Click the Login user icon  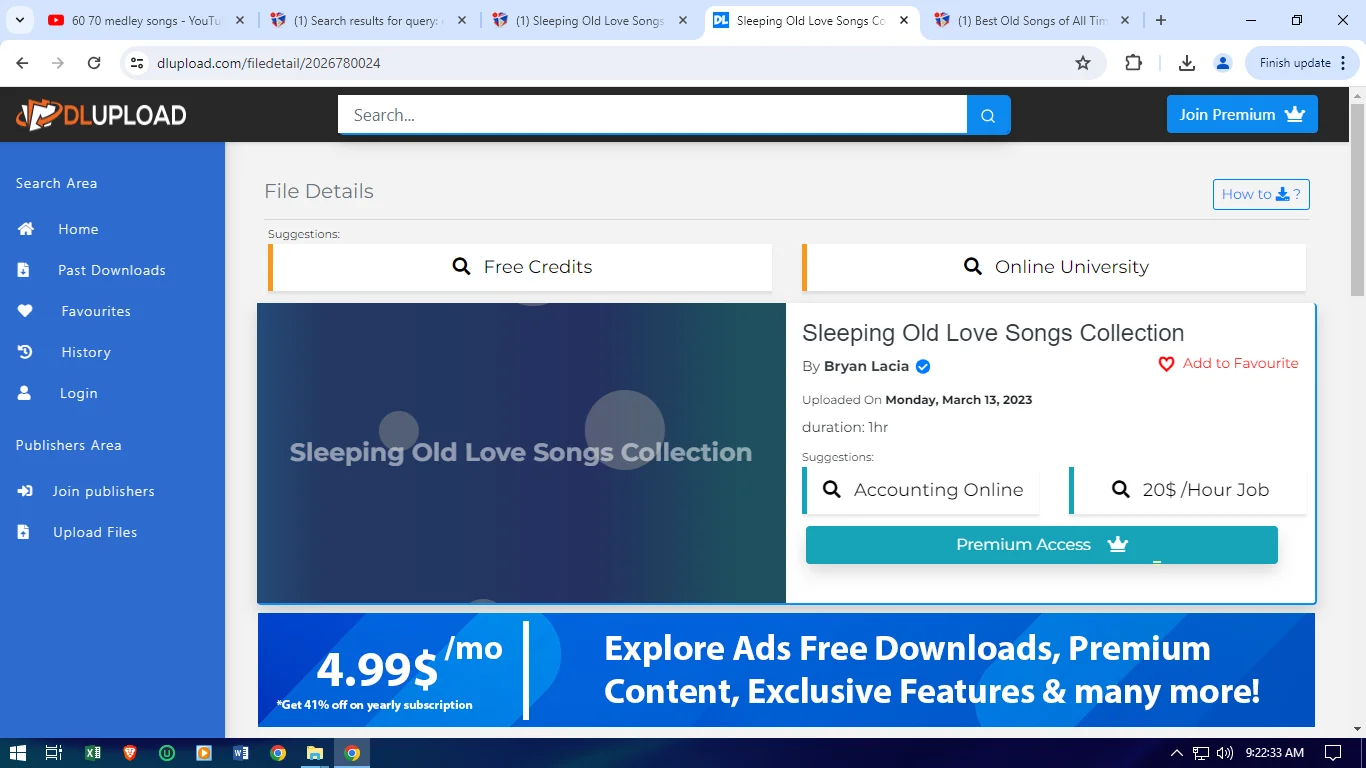(25, 393)
